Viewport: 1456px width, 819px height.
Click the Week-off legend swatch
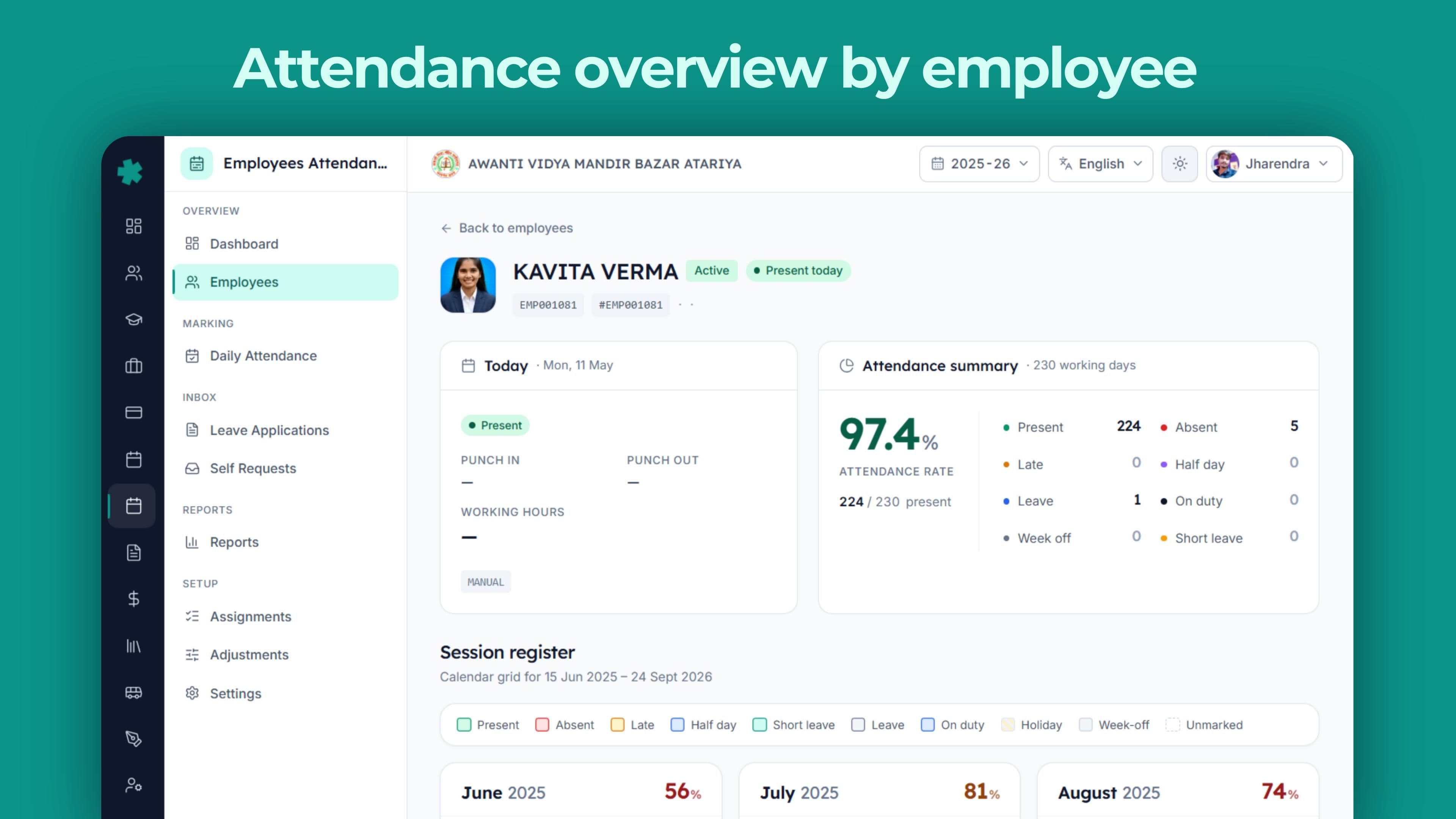1085,725
